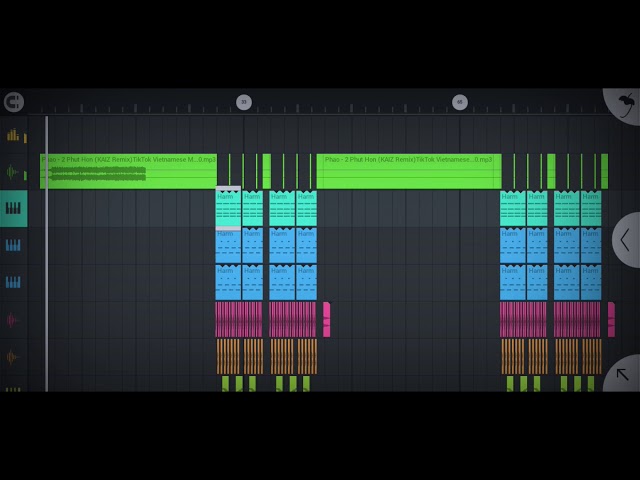Select audio clip ending with 'M...0.mp3'
This screenshot has height=480, width=640.
click(128, 171)
